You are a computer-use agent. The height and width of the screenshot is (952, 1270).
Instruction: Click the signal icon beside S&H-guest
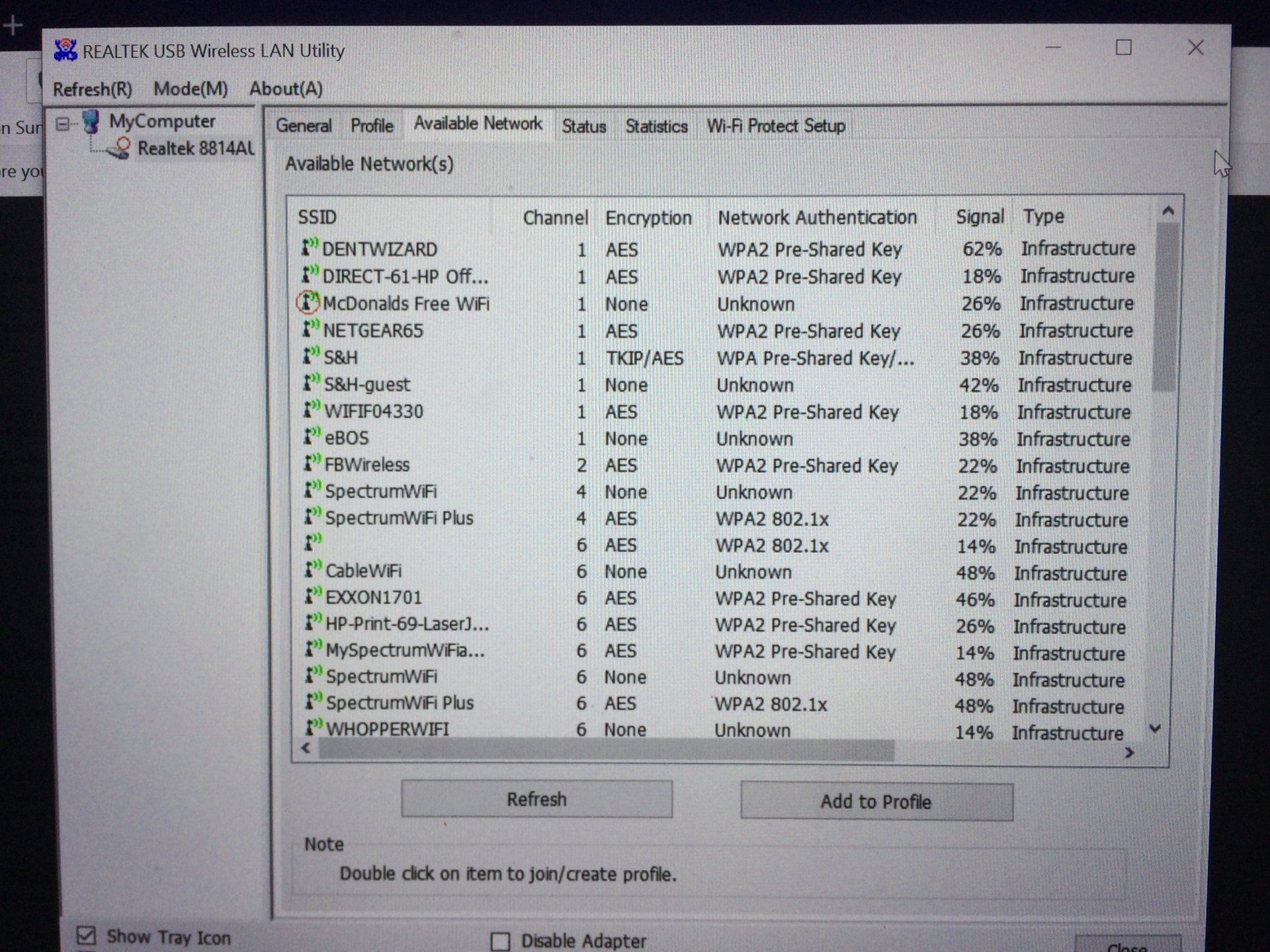pyautogui.click(x=312, y=383)
